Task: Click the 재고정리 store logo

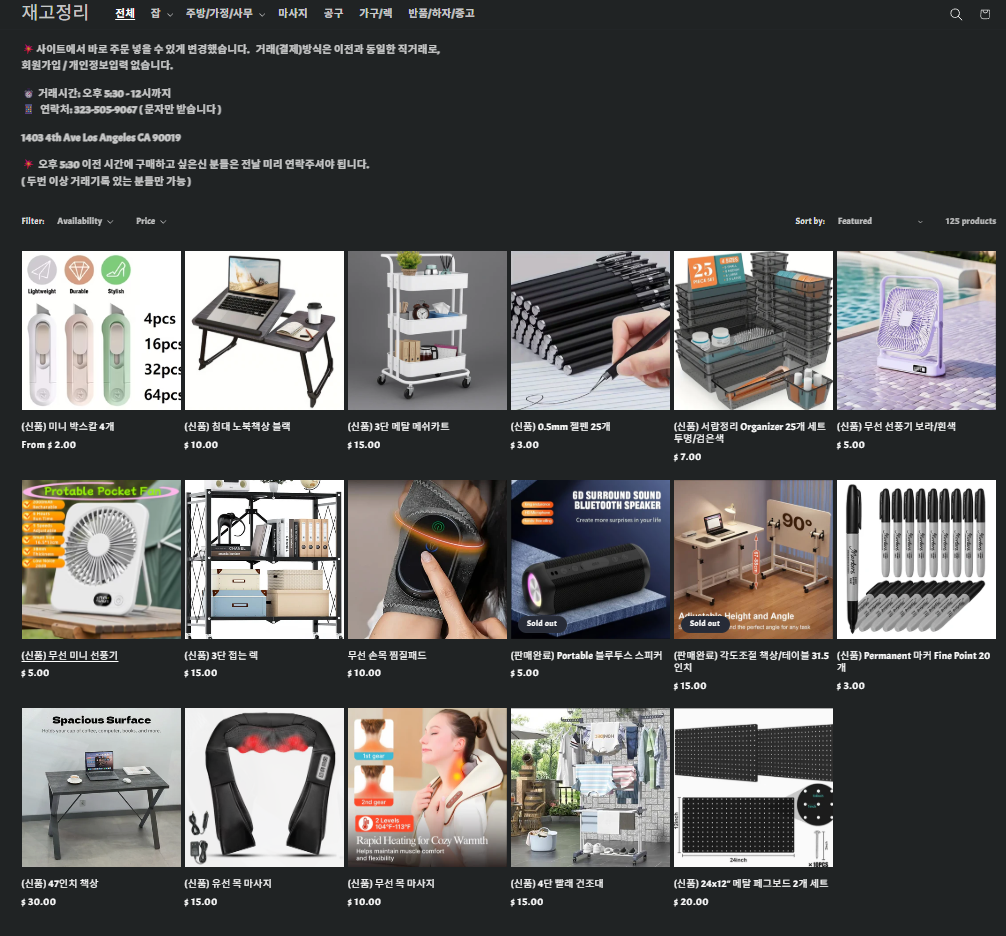Action: (55, 13)
